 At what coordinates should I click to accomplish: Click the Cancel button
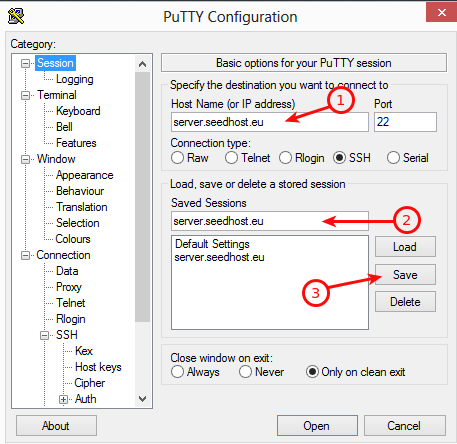pos(404,426)
